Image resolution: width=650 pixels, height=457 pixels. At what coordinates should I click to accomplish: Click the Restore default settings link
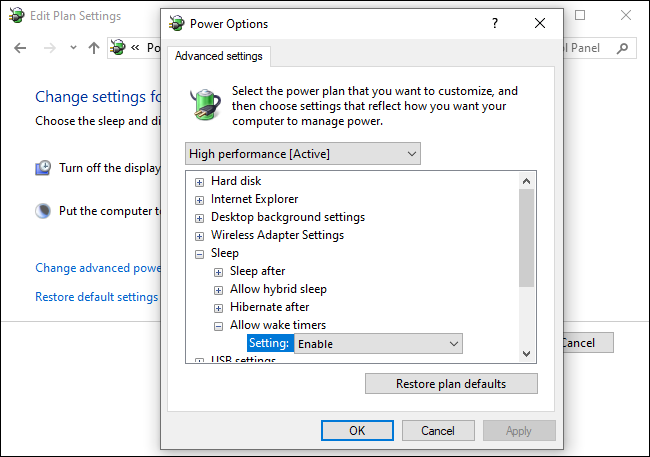click(96, 297)
